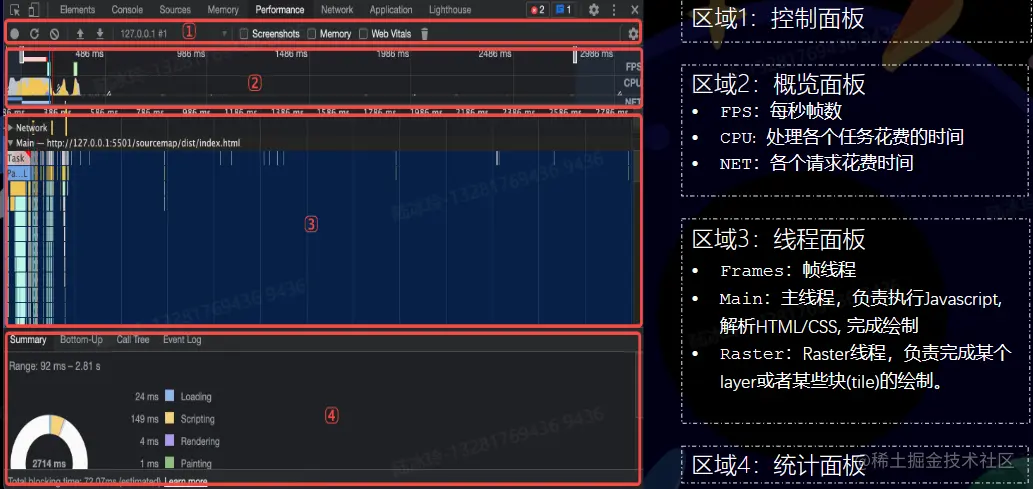Click the 4 ms Rendering value

coord(150,441)
